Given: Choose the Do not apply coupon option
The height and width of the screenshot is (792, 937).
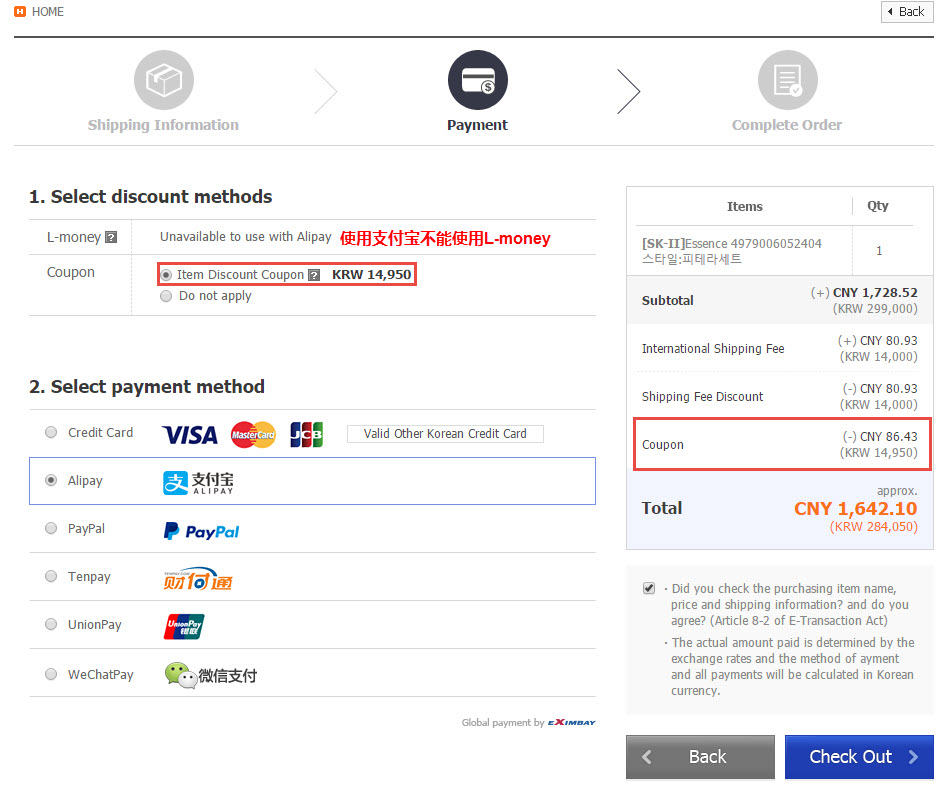Looking at the screenshot, I should 166,296.
